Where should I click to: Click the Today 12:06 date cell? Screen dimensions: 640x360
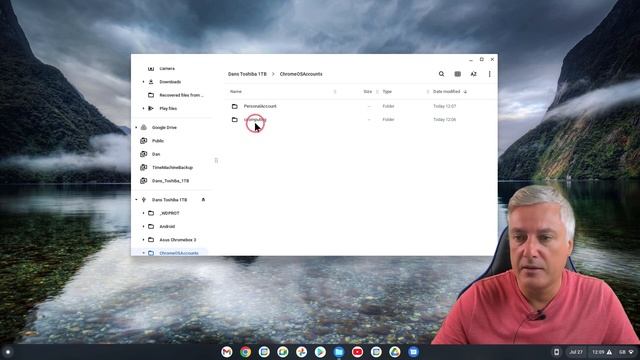tap(444, 120)
